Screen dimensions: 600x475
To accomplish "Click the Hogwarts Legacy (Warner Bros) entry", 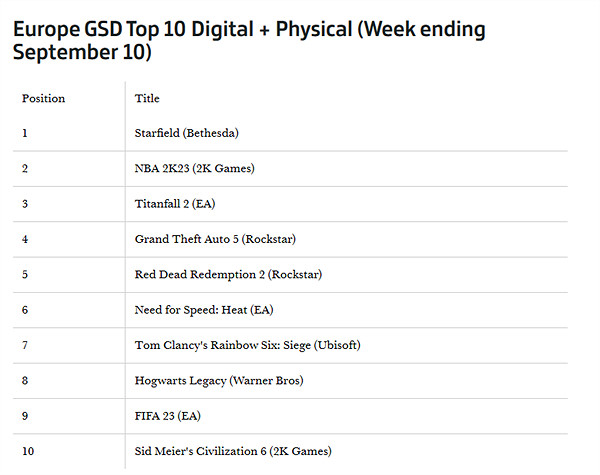I will pos(218,381).
